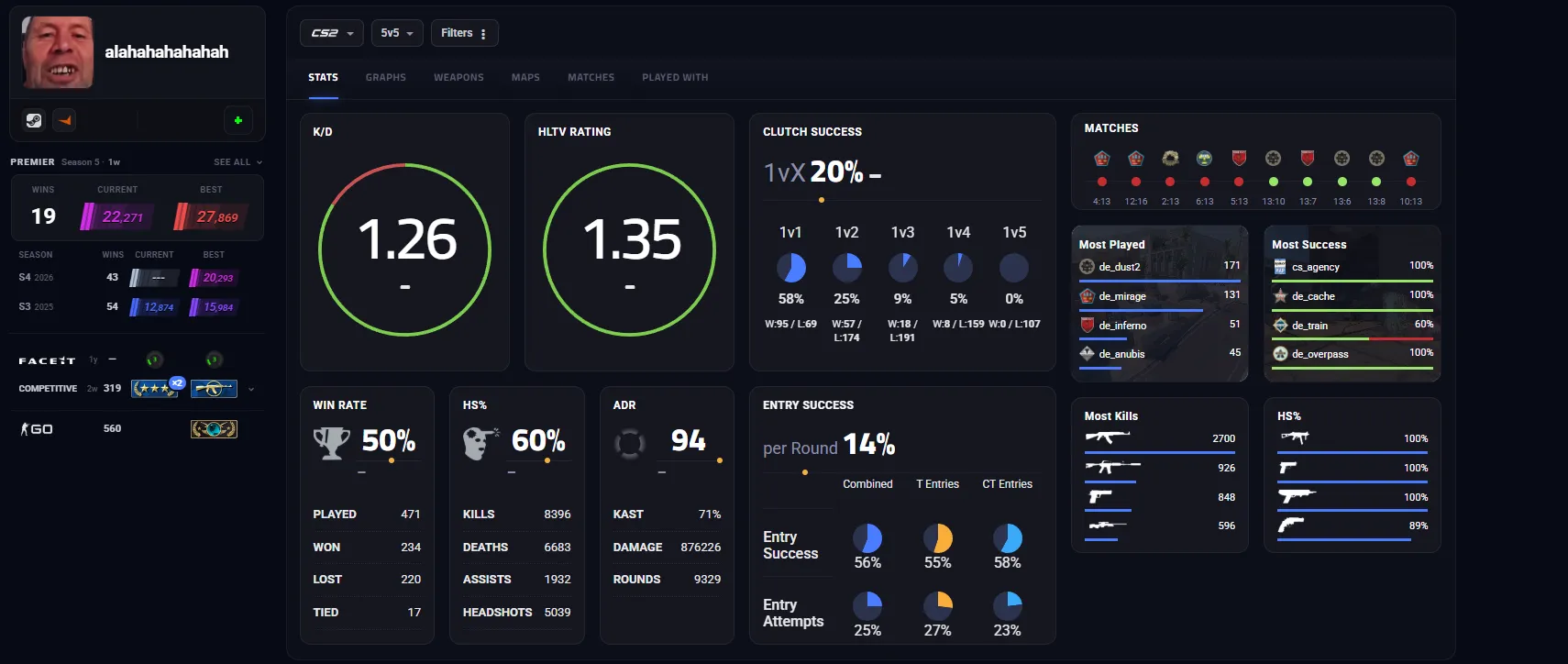Select de_dust2 in Most Played
Screen dimensions: 1568x664
(x=1160, y=269)
